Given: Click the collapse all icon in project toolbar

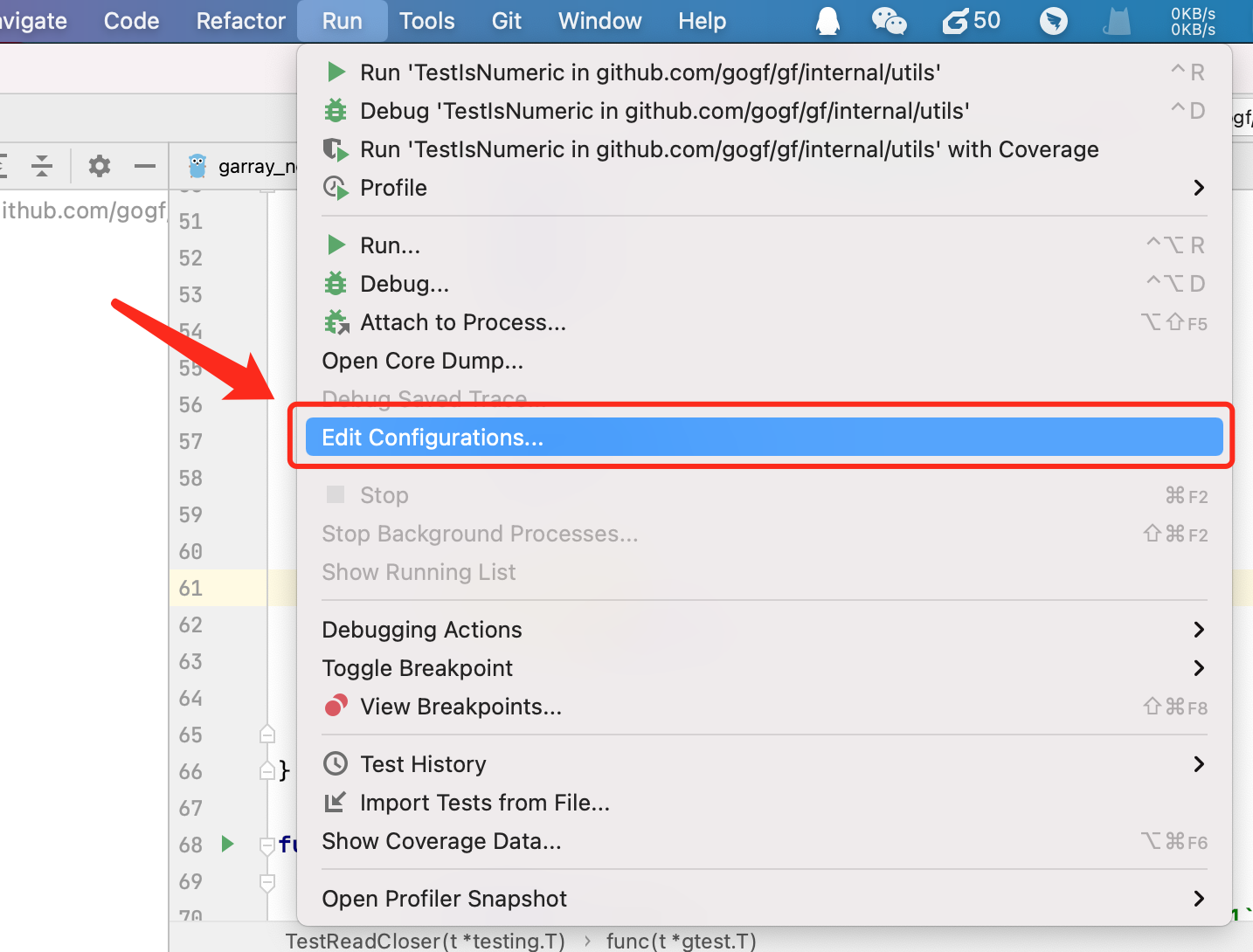Looking at the screenshot, I should pyautogui.click(x=41, y=166).
